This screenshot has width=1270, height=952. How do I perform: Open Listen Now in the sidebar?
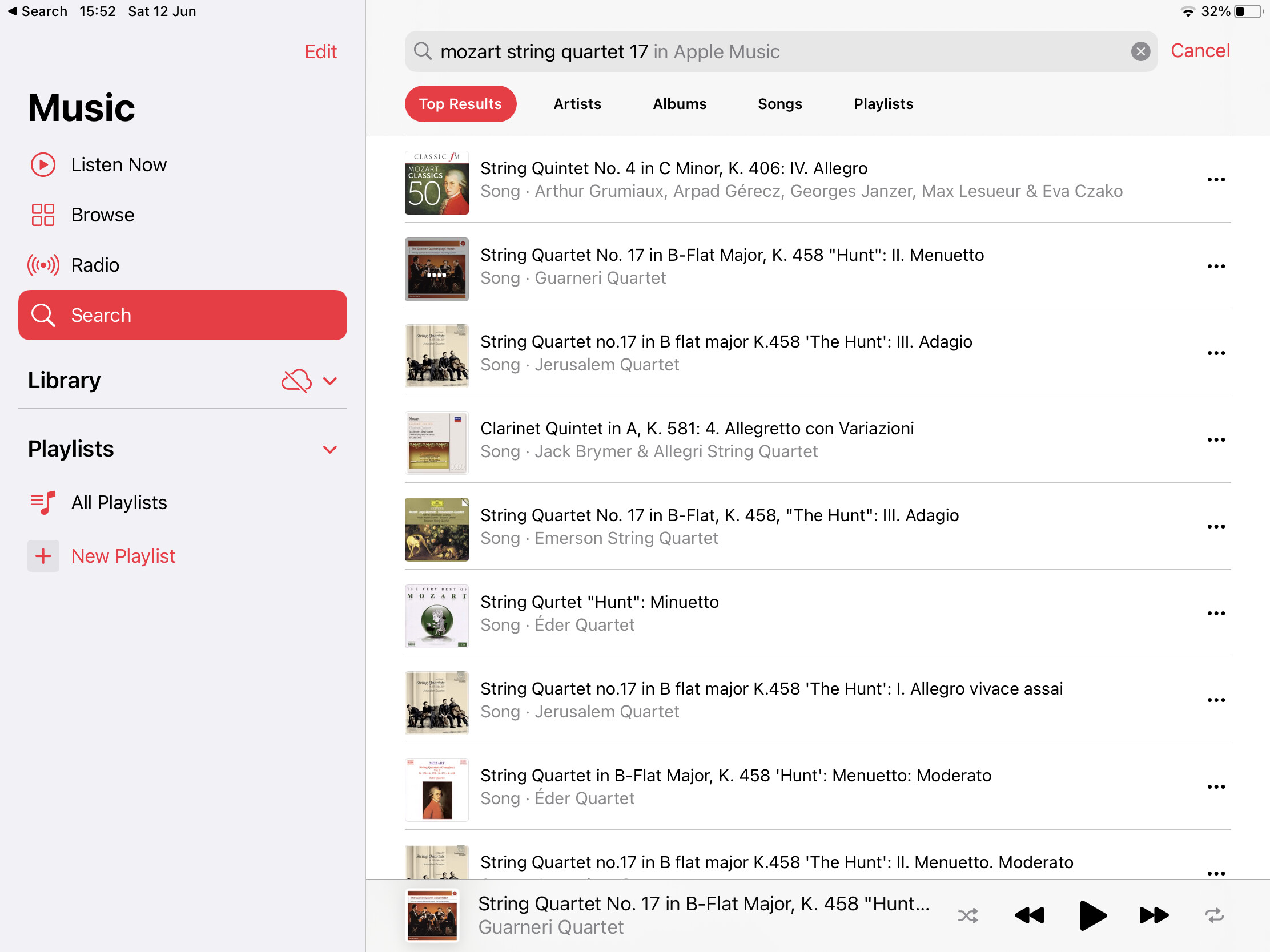point(118,165)
